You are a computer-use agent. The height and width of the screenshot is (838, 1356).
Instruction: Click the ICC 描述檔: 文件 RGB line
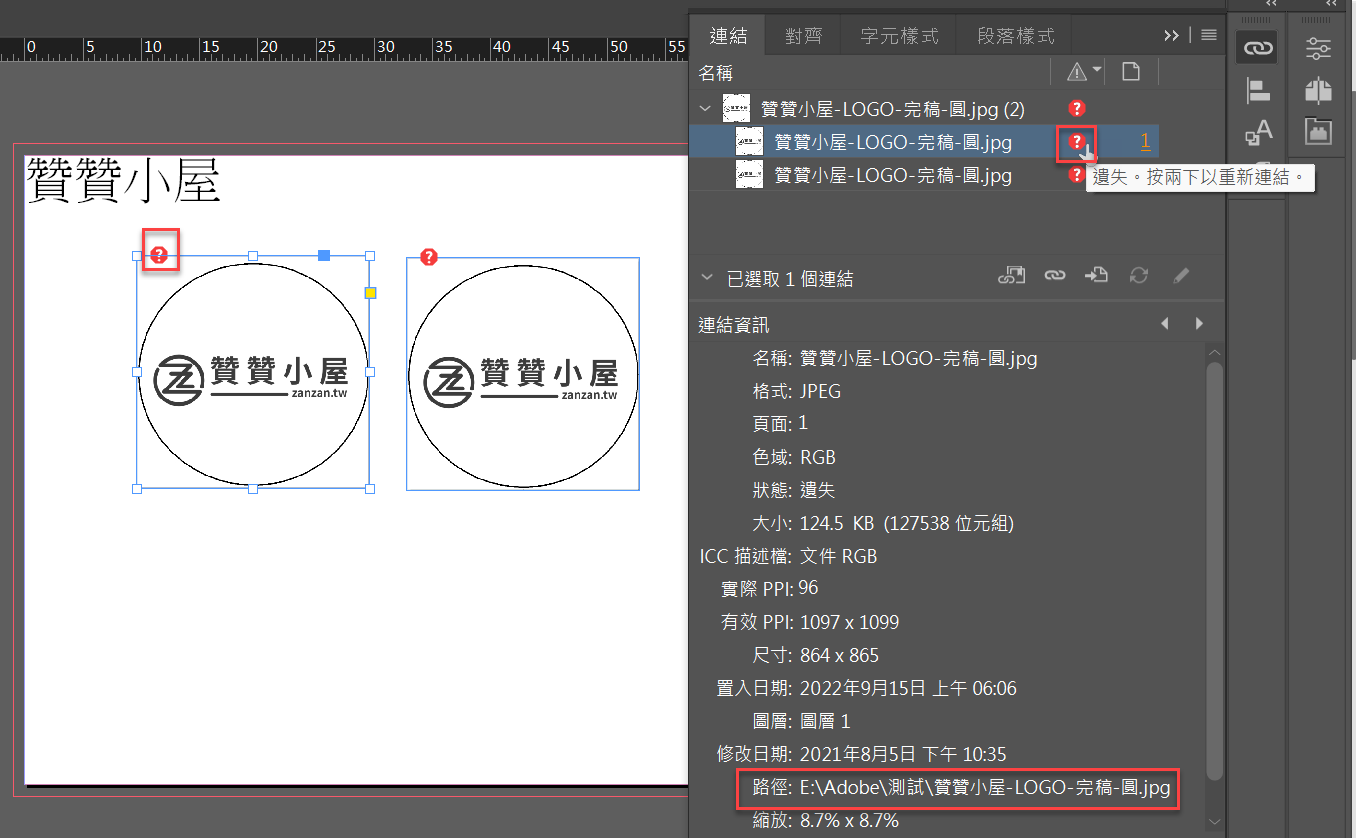click(788, 556)
